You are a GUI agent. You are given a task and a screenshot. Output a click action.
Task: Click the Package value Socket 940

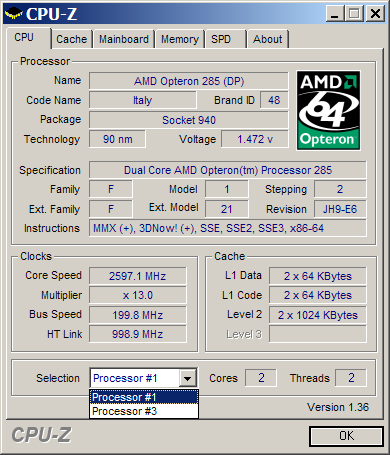point(189,120)
